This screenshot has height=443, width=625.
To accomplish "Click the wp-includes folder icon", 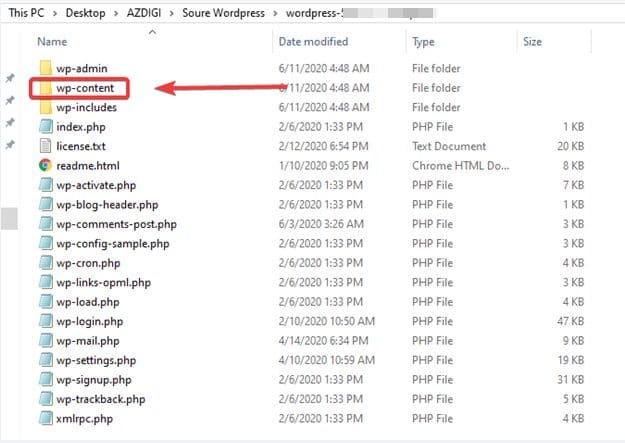I will [x=45, y=107].
